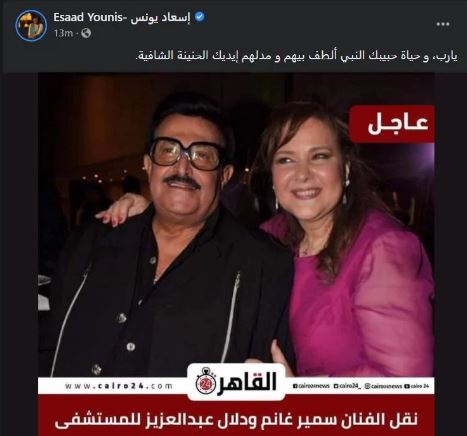Click the Instagram icon in the banner
Viewport: 467px width, 436px height.
(x=367, y=386)
